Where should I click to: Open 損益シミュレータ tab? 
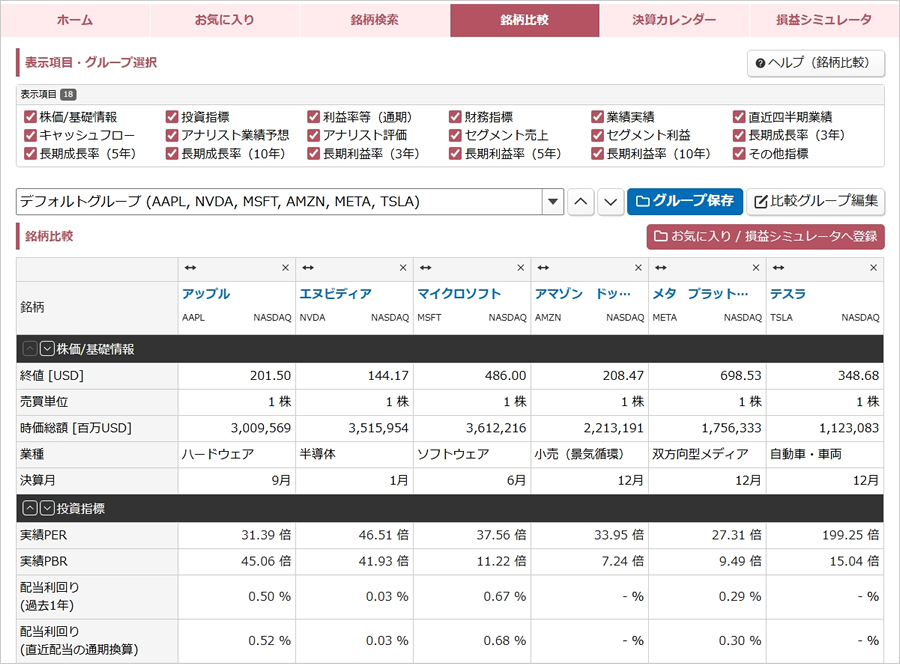coord(824,20)
